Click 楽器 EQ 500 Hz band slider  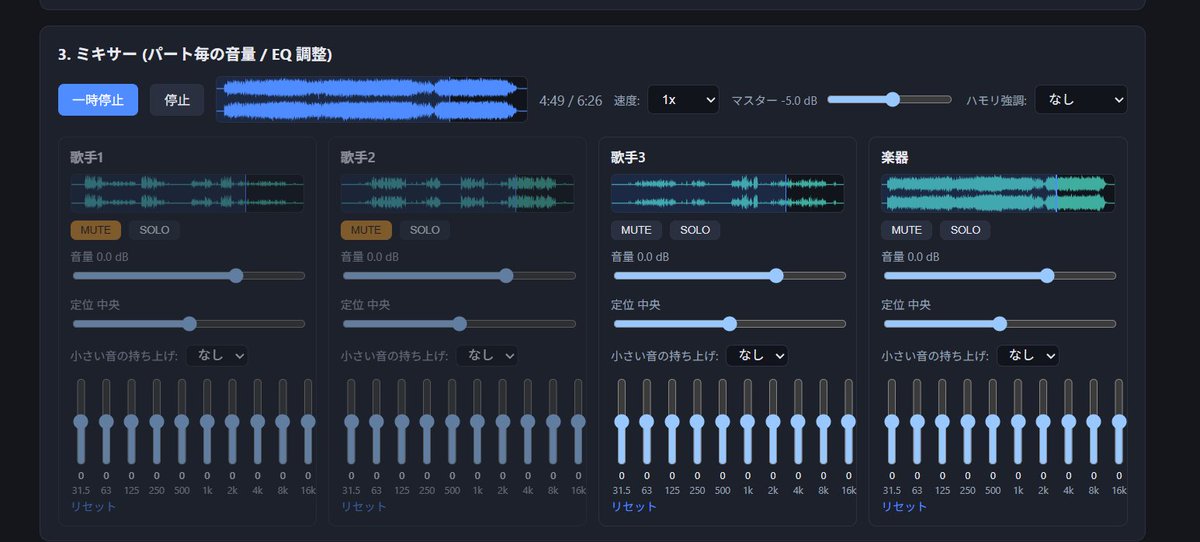click(992, 422)
